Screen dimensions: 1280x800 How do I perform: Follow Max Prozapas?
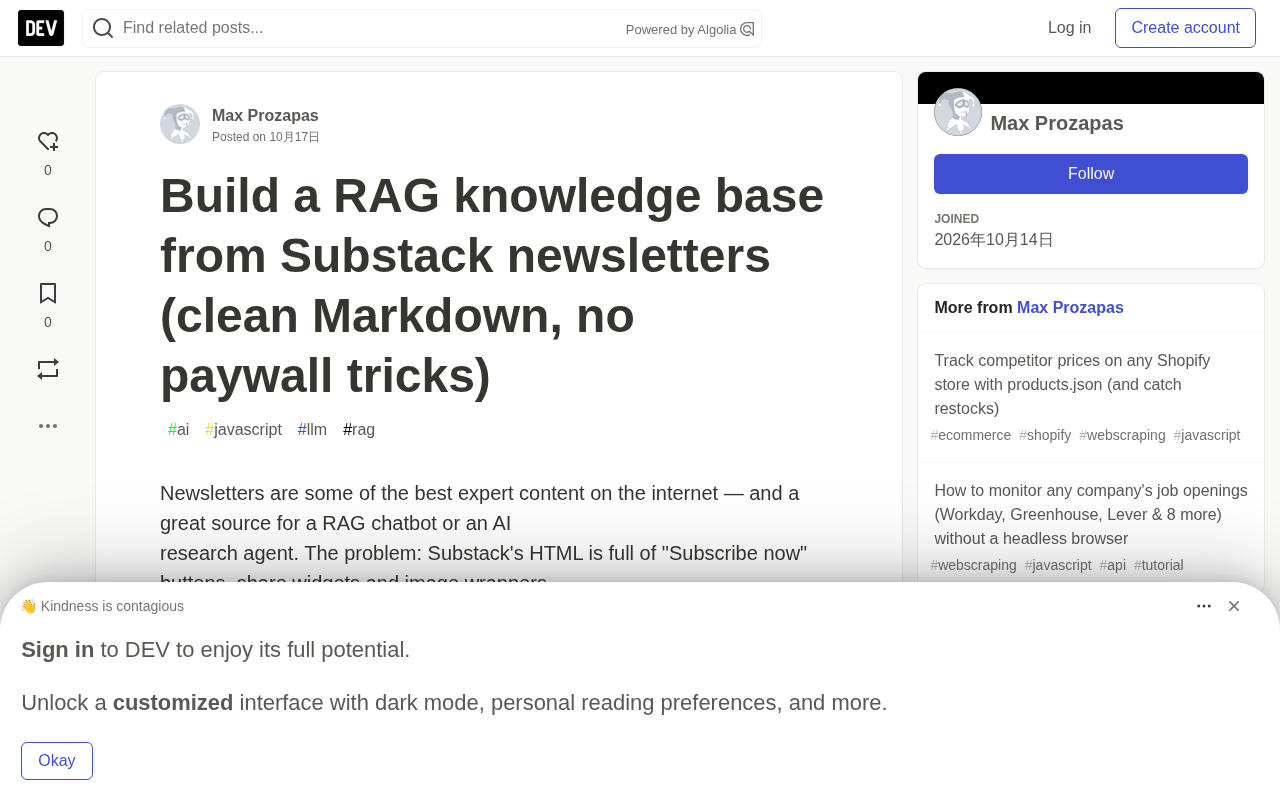click(x=1091, y=174)
